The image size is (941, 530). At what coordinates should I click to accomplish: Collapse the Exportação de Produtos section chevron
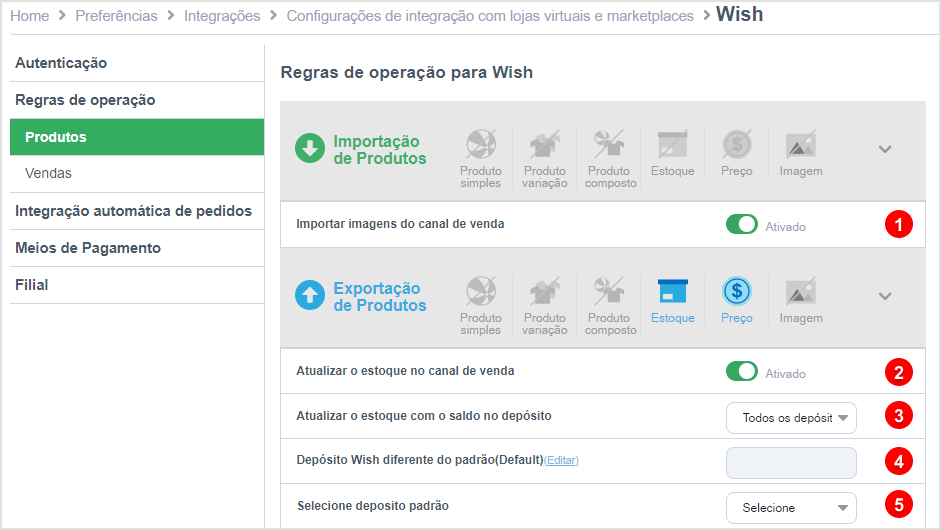pos(885,296)
